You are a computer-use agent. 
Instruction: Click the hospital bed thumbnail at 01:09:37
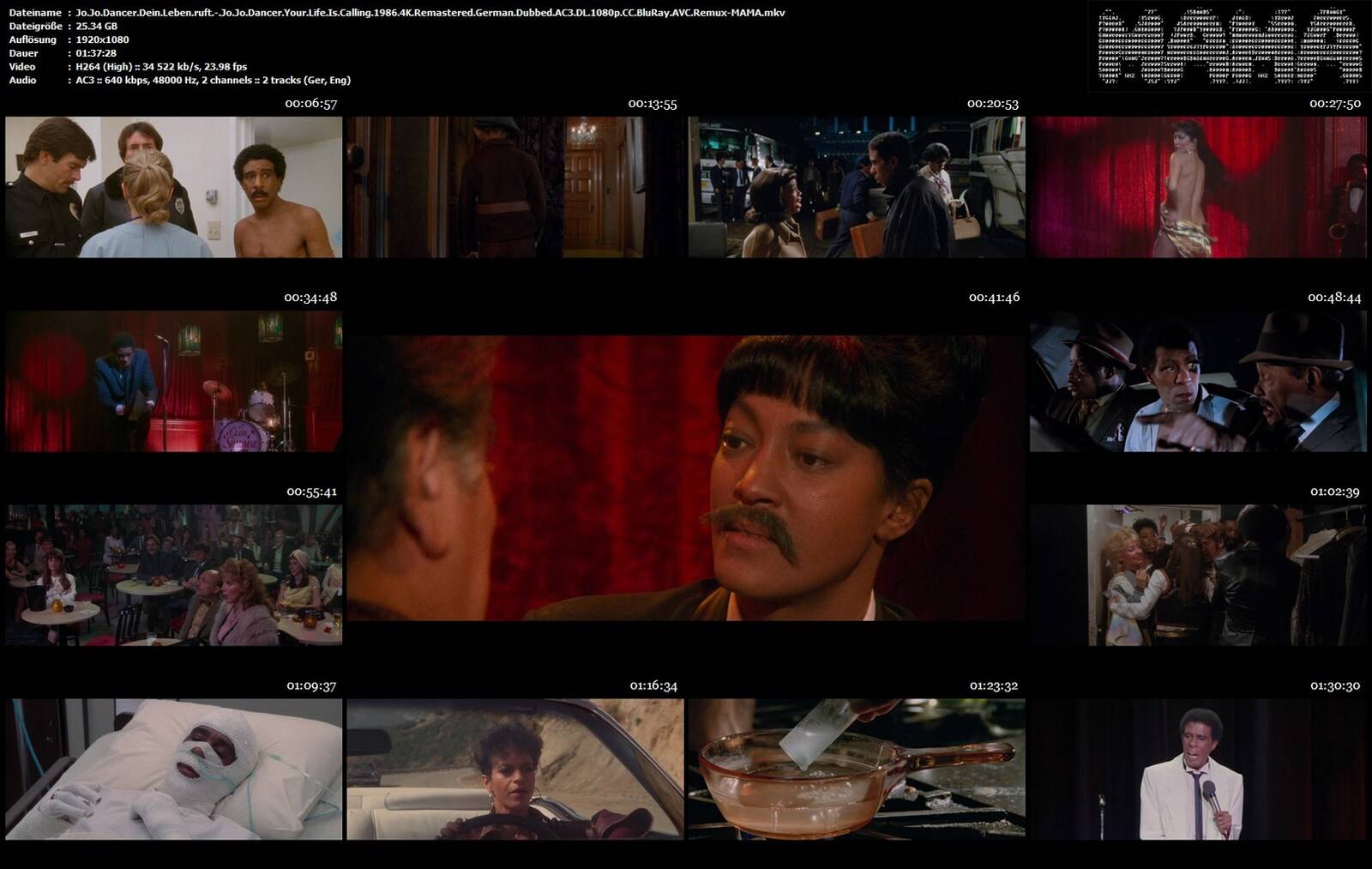[173, 769]
